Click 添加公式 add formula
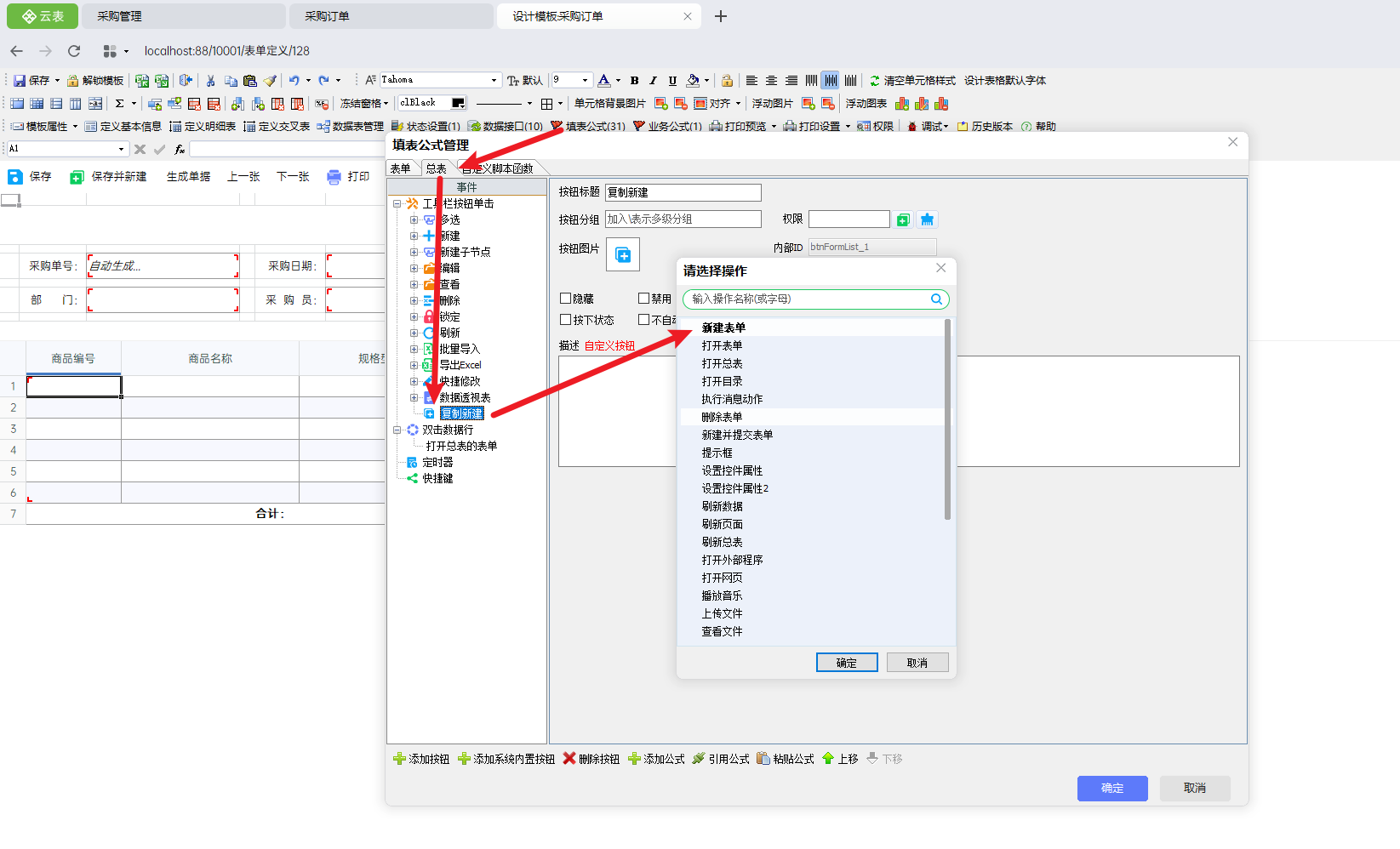The image size is (1400, 849). tap(656, 759)
